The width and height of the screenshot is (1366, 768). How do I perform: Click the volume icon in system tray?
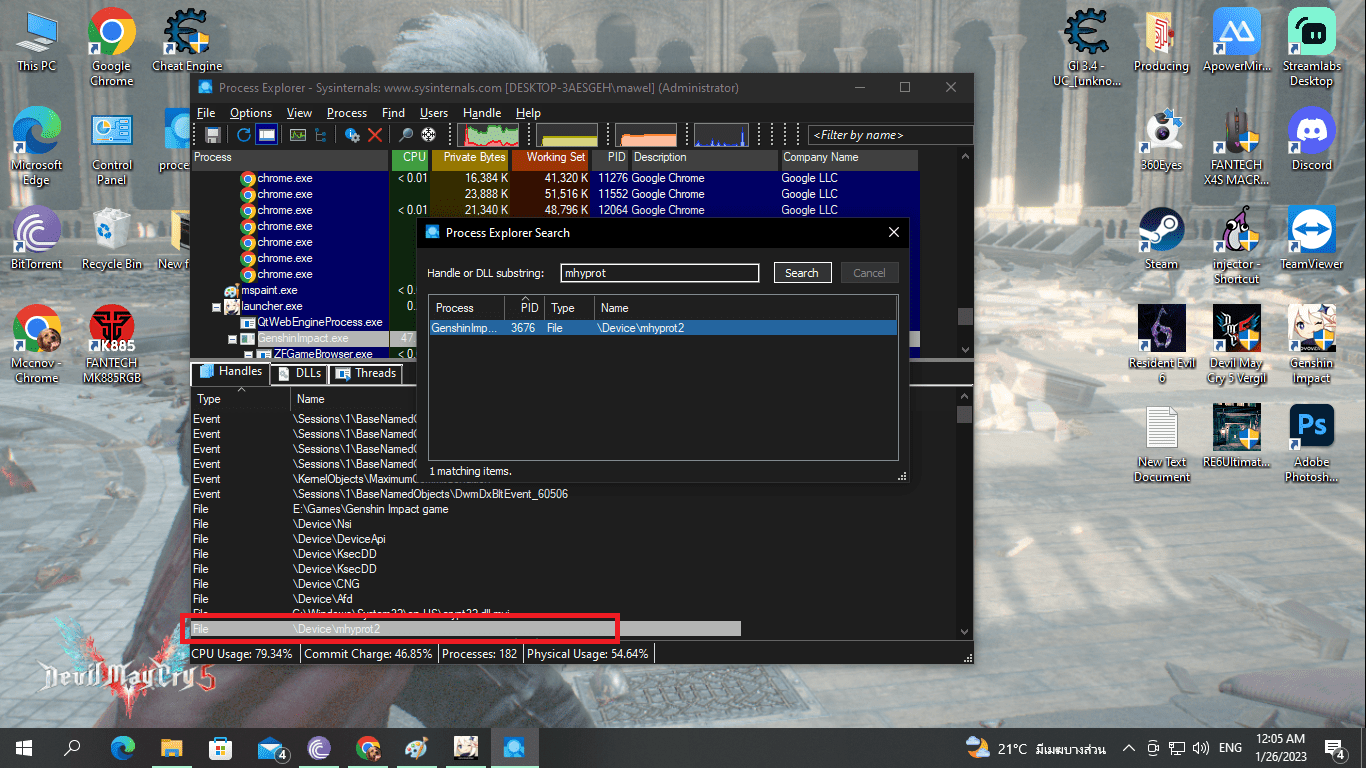tap(1200, 748)
